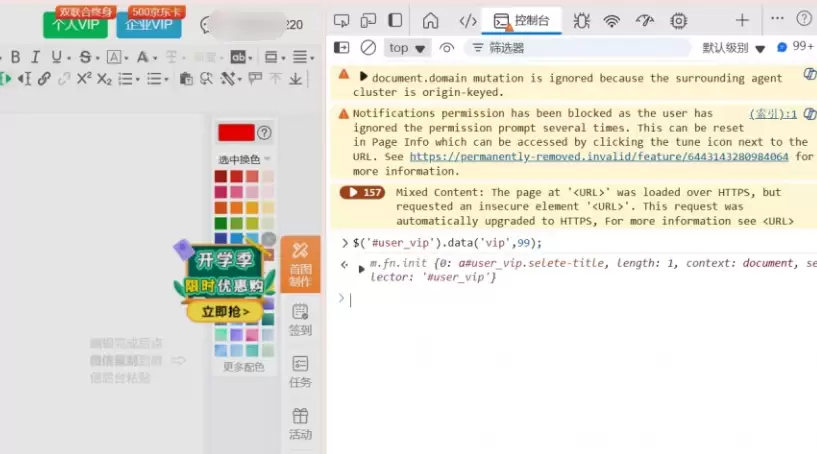Open 首图制作 cover image maker
Image resolution: width=817 pixels, height=454 pixels.
pyautogui.click(x=301, y=264)
